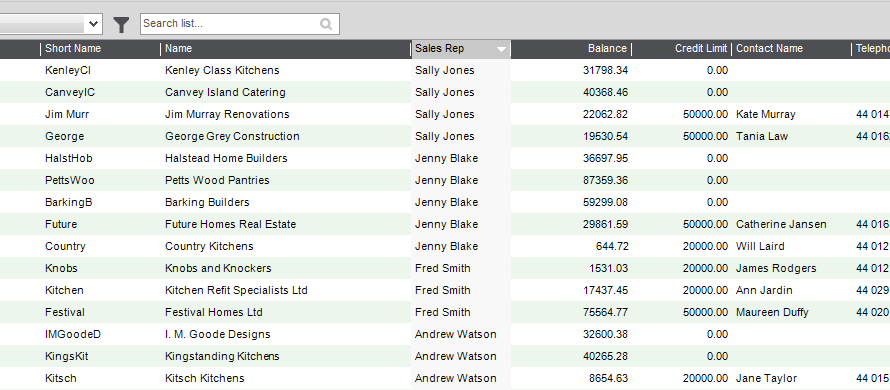Click contact name Maureen Duffy
This screenshot has height=390, width=890.
click(772, 312)
